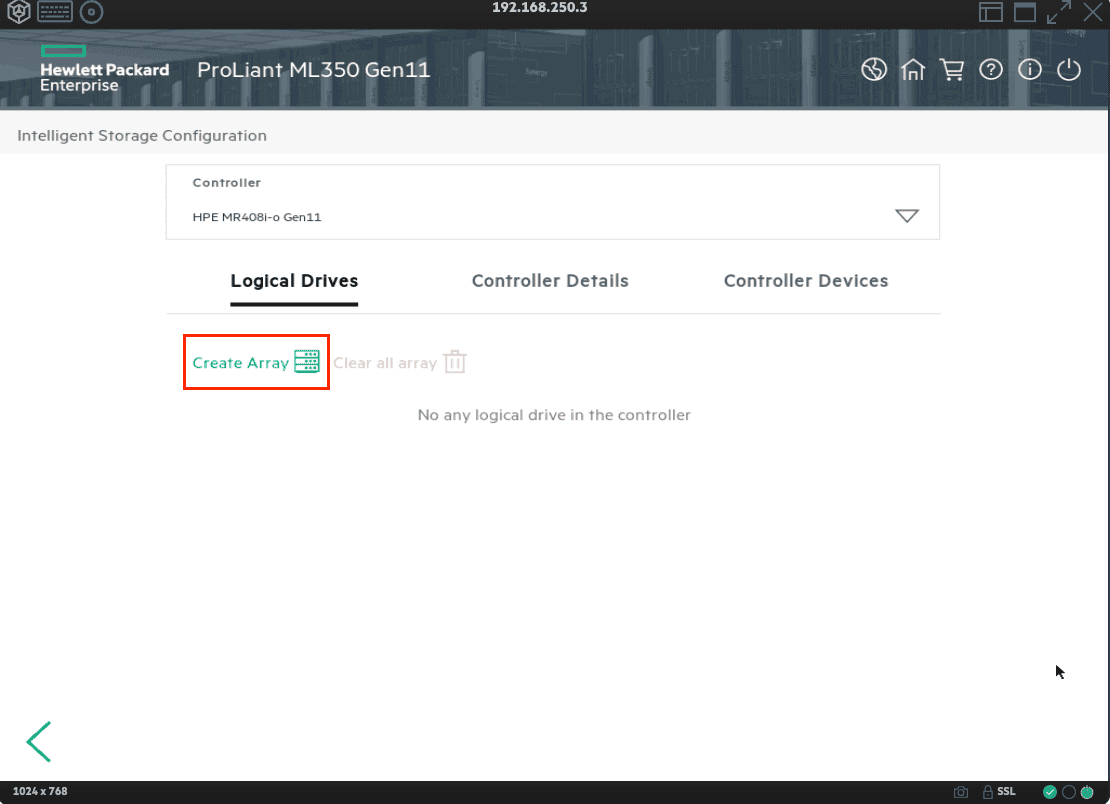Switch to Controller Details tab
This screenshot has width=1110, height=804.
click(550, 281)
